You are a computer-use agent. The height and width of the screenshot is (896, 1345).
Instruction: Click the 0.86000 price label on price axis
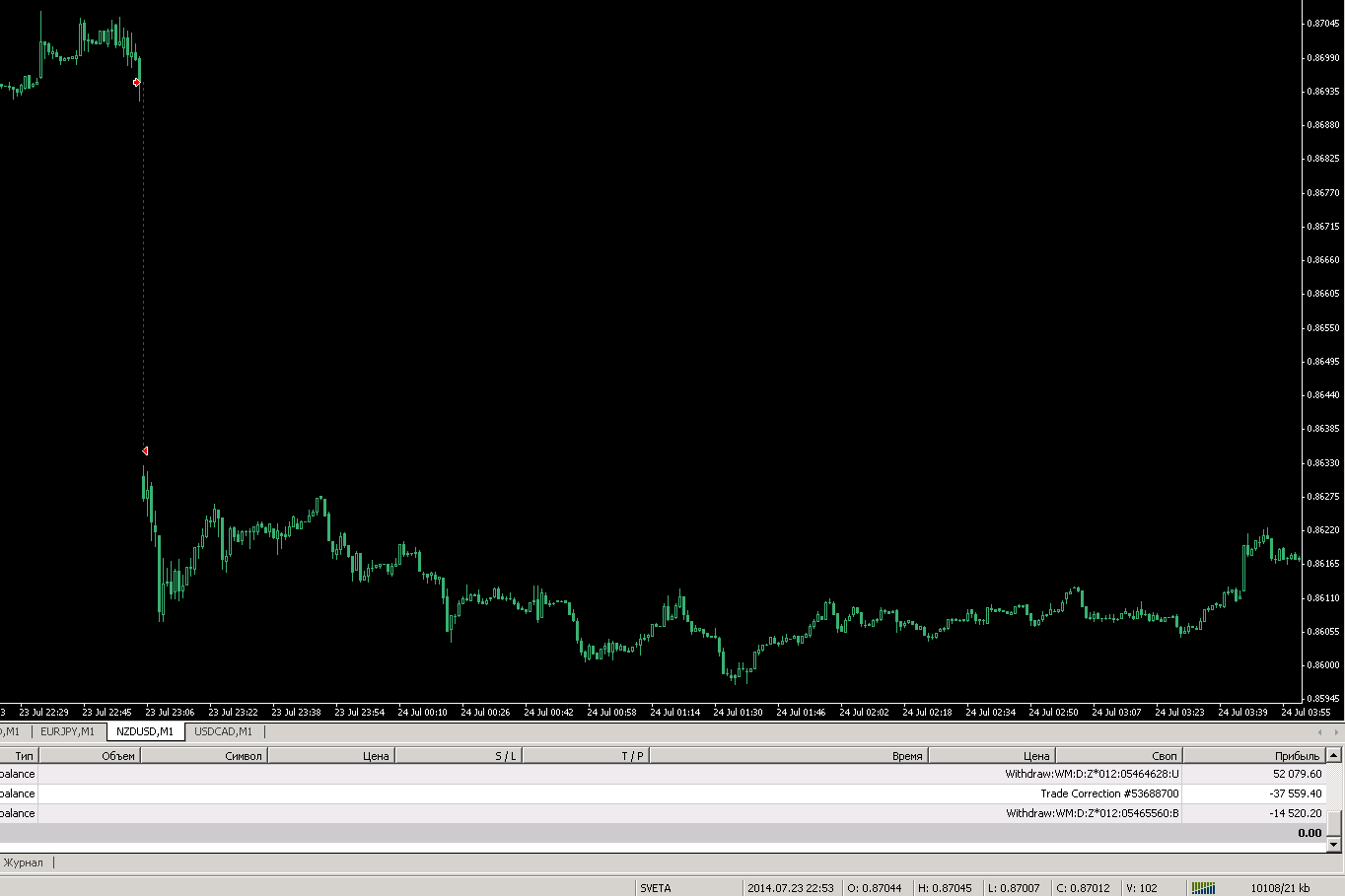coord(1322,665)
